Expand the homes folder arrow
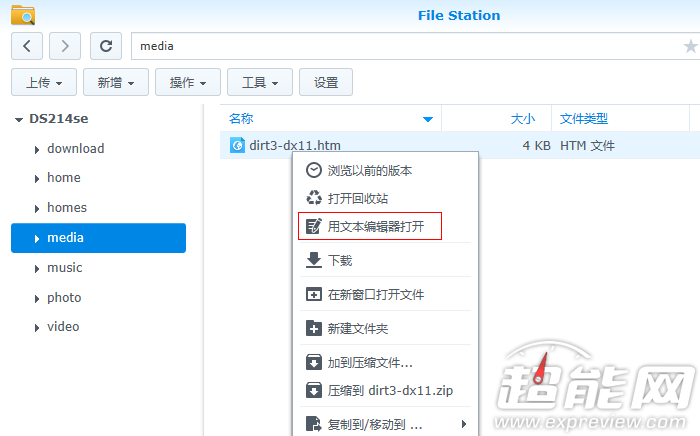The width and height of the screenshot is (700, 436). coord(37,209)
